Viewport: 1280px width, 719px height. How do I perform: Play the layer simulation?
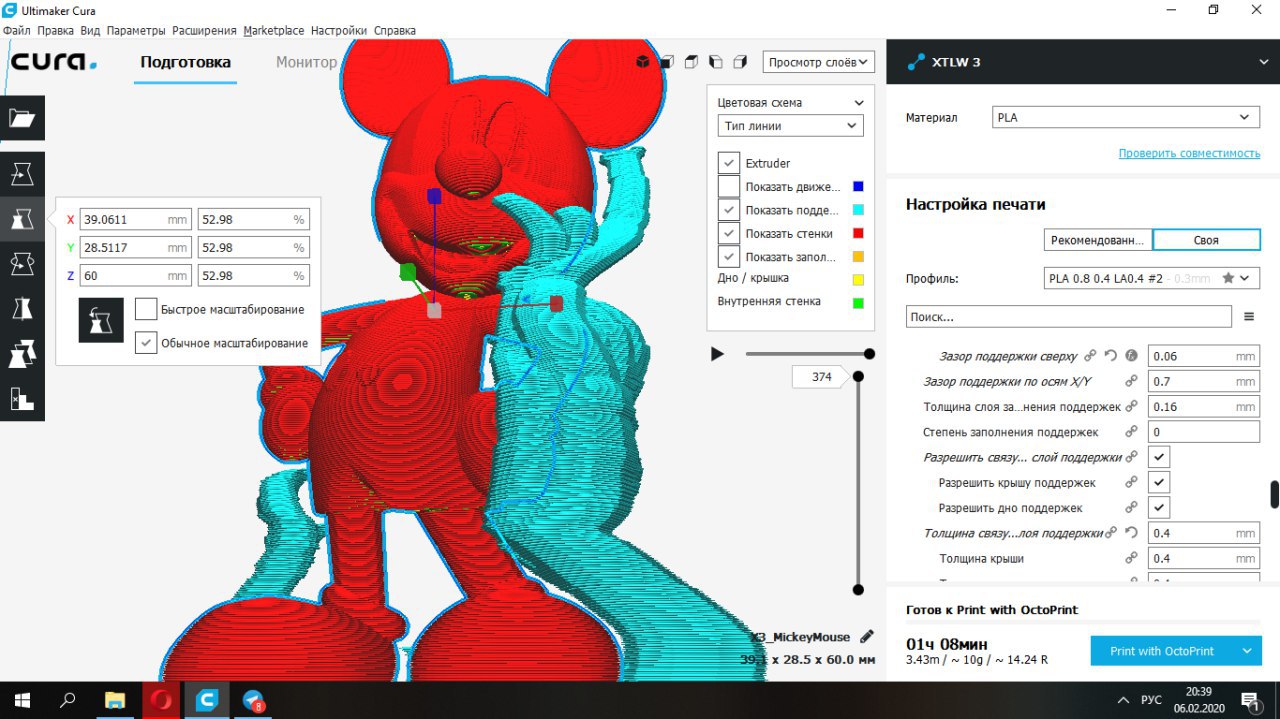pyautogui.click(x=717, y=354)
